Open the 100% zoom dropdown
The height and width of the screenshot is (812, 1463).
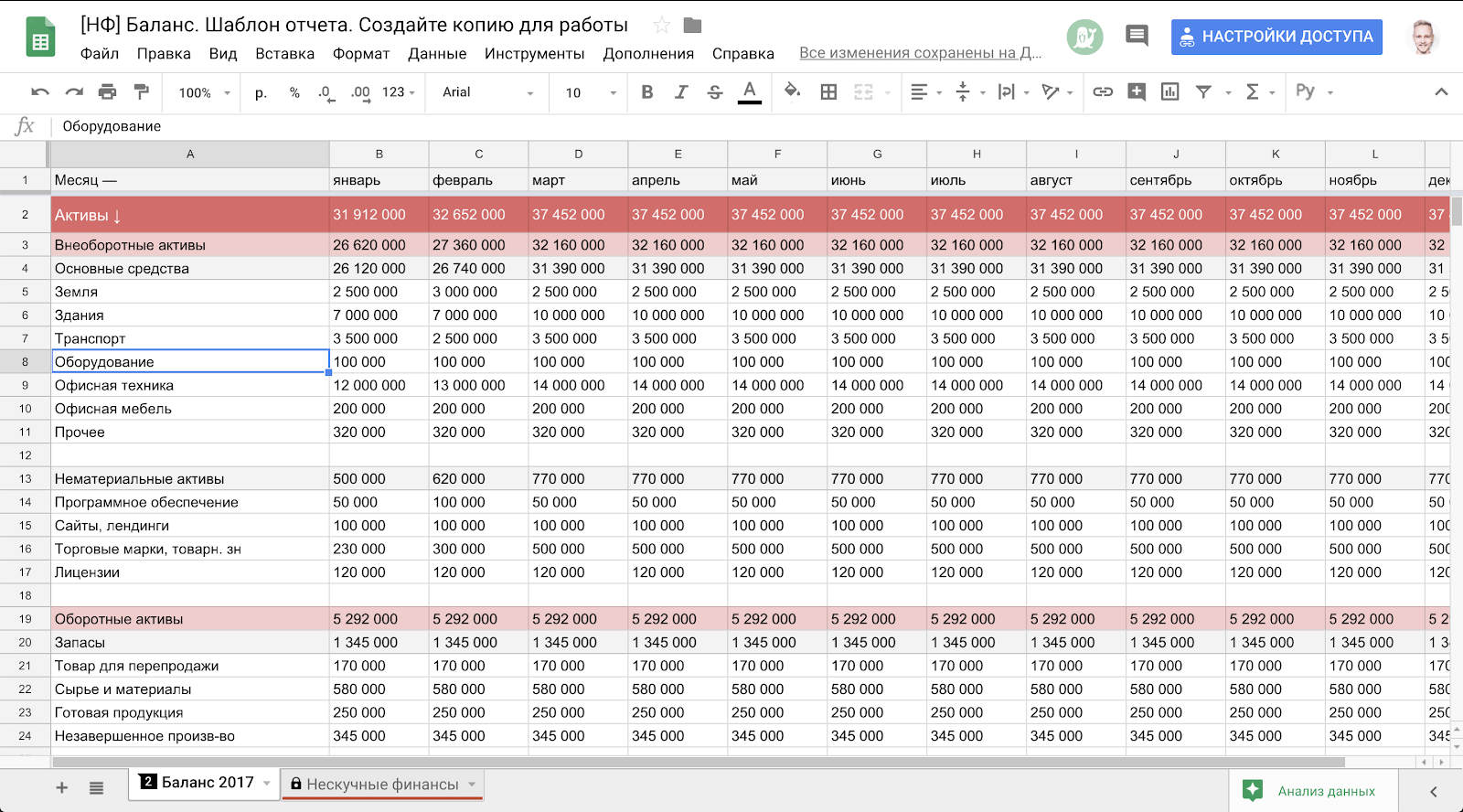click(x=205, y=92)
